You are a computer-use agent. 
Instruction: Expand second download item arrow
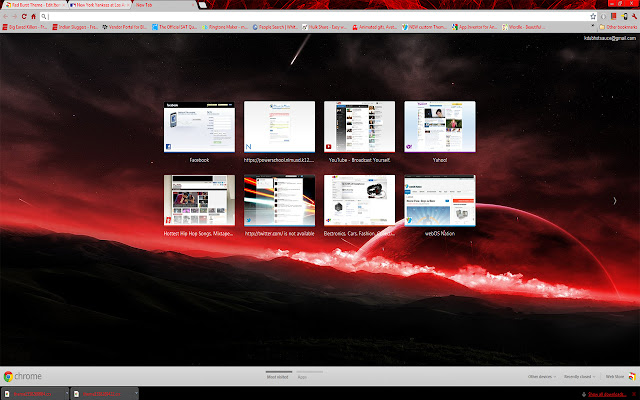click(x=136, y=393)
